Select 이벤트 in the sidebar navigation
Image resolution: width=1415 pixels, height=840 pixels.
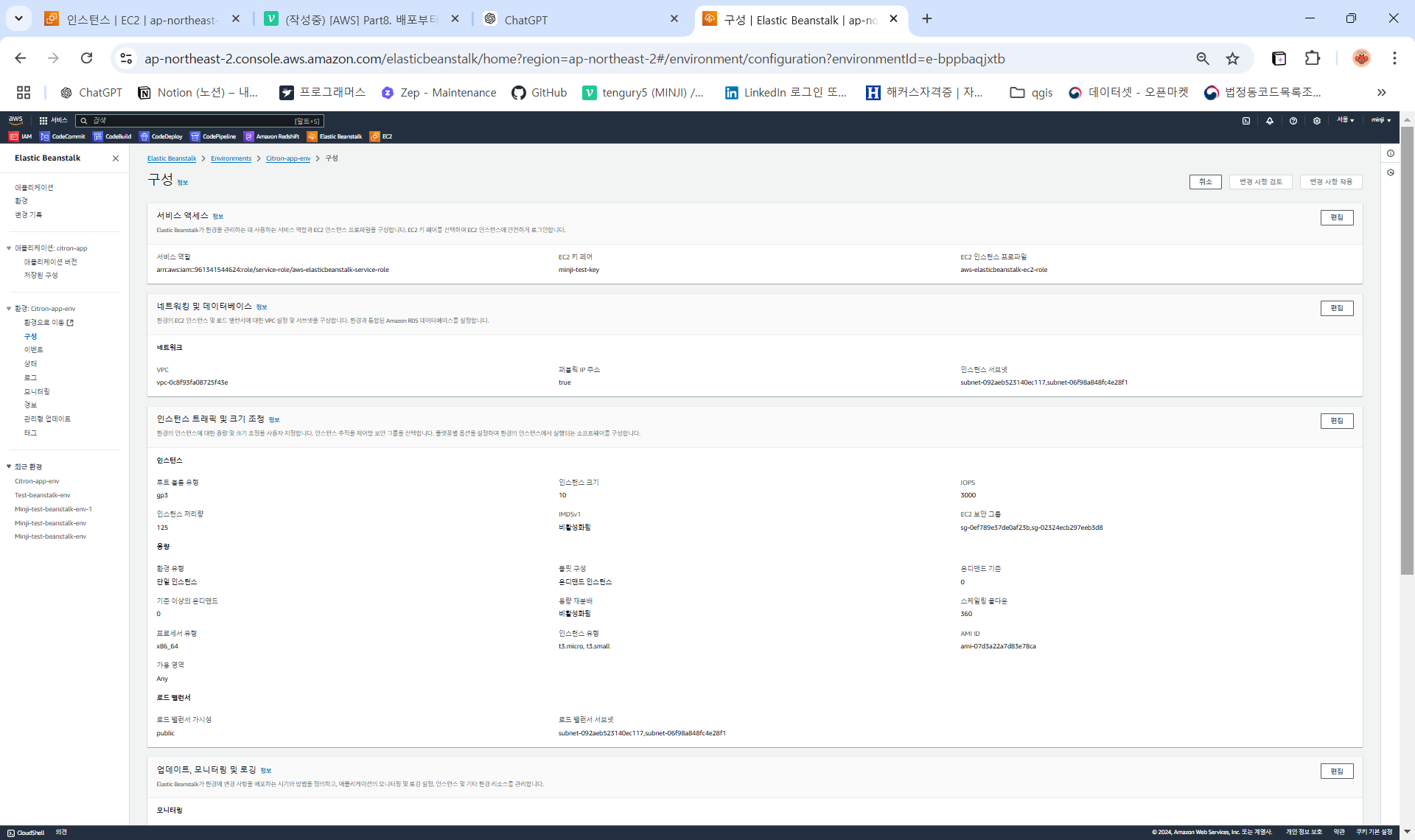point(33,350)
